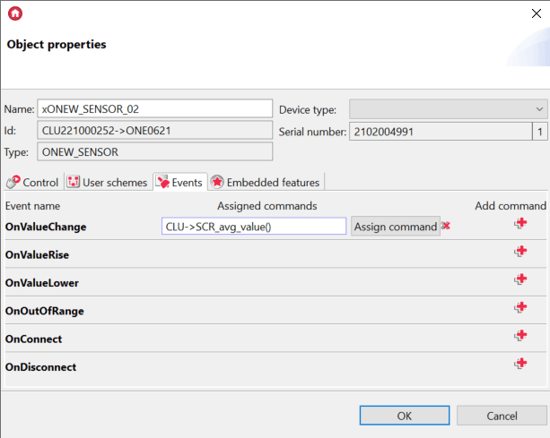550x438 pixels.
Task: Select the Events tab
Action: 180,182
